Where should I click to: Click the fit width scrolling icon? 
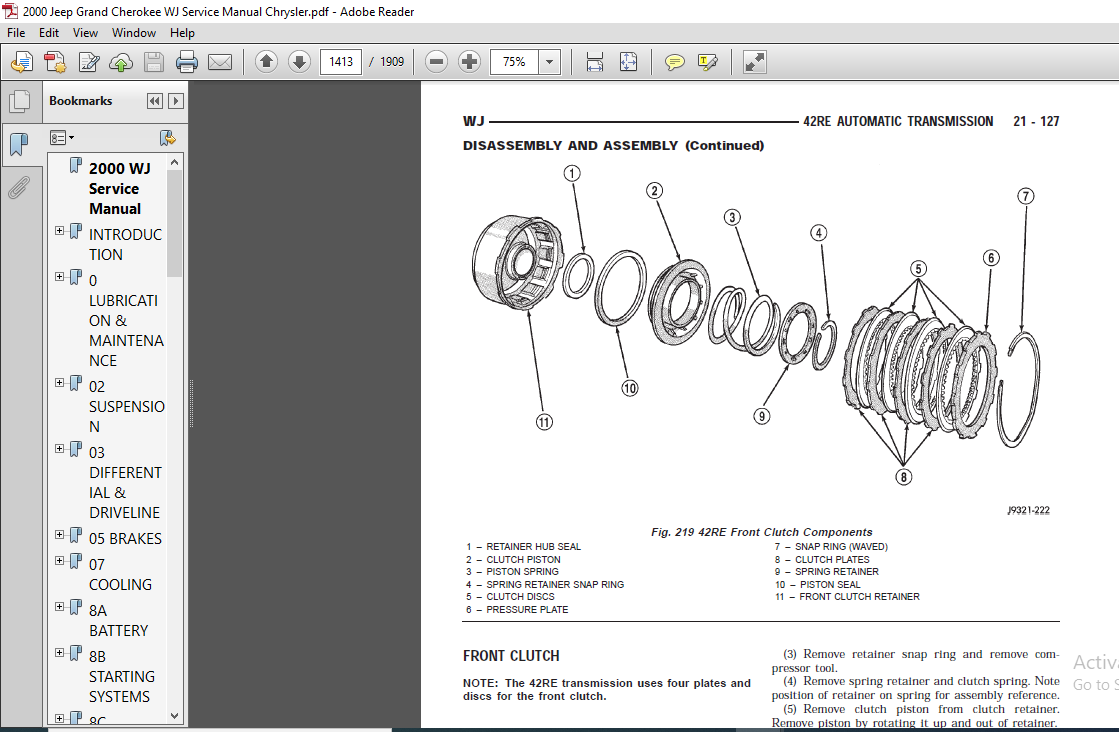(x=594, y=62)
